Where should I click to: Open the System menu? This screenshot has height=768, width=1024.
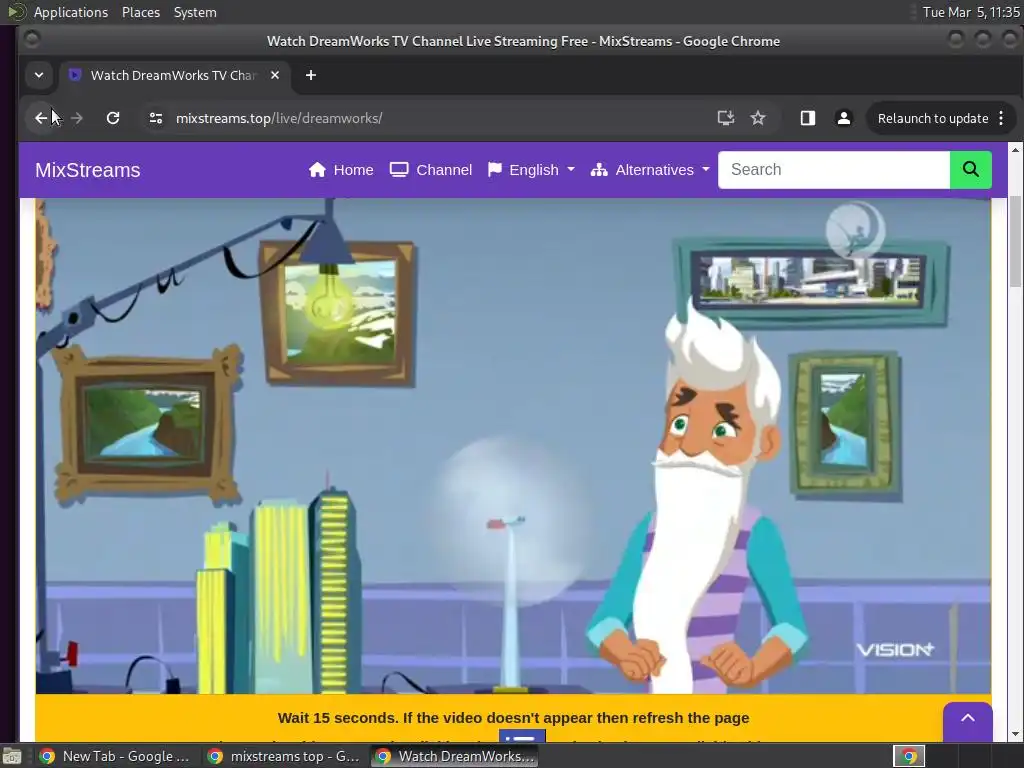pos(195,12)
